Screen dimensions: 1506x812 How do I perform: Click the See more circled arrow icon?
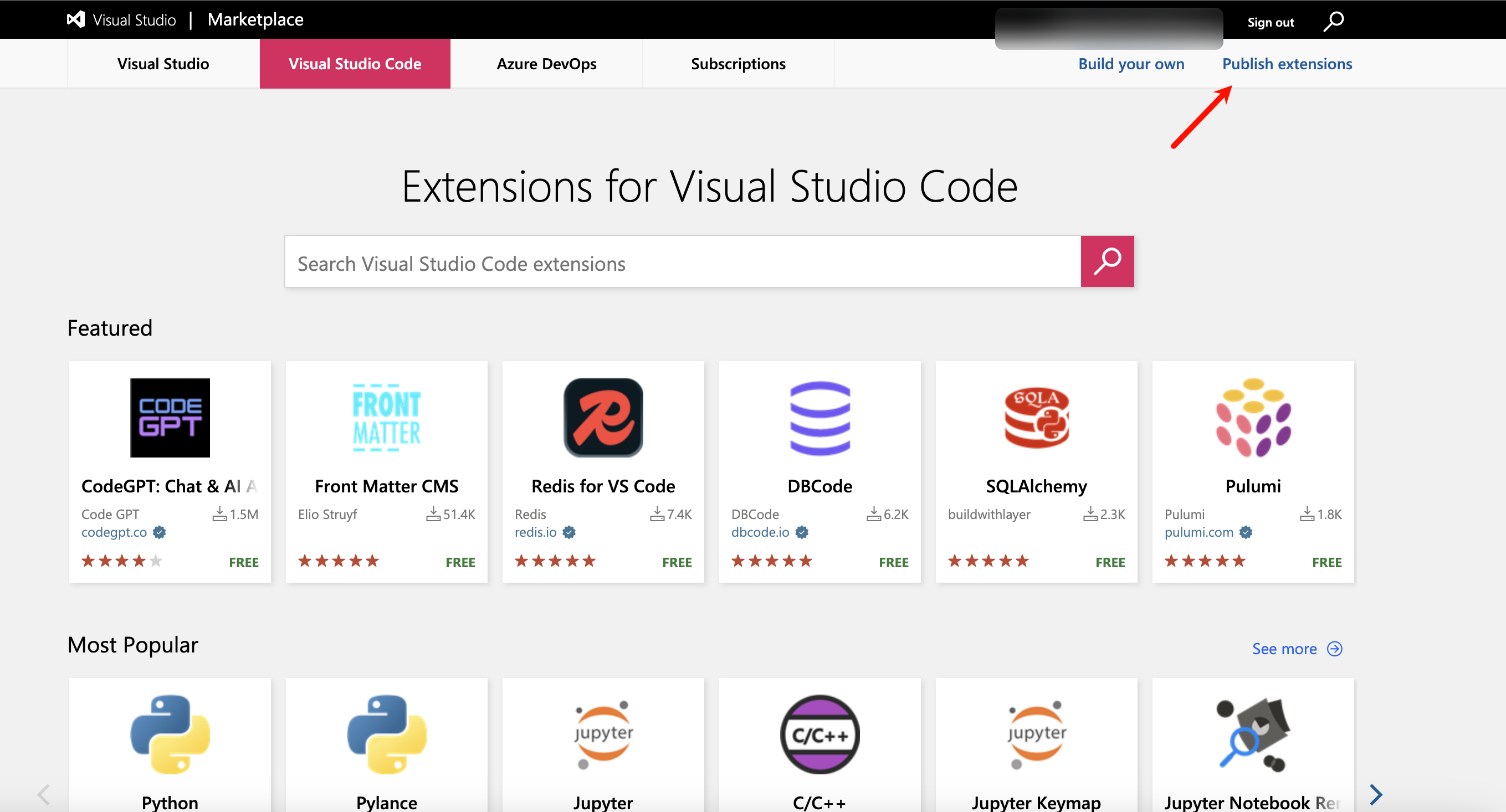1335,649
